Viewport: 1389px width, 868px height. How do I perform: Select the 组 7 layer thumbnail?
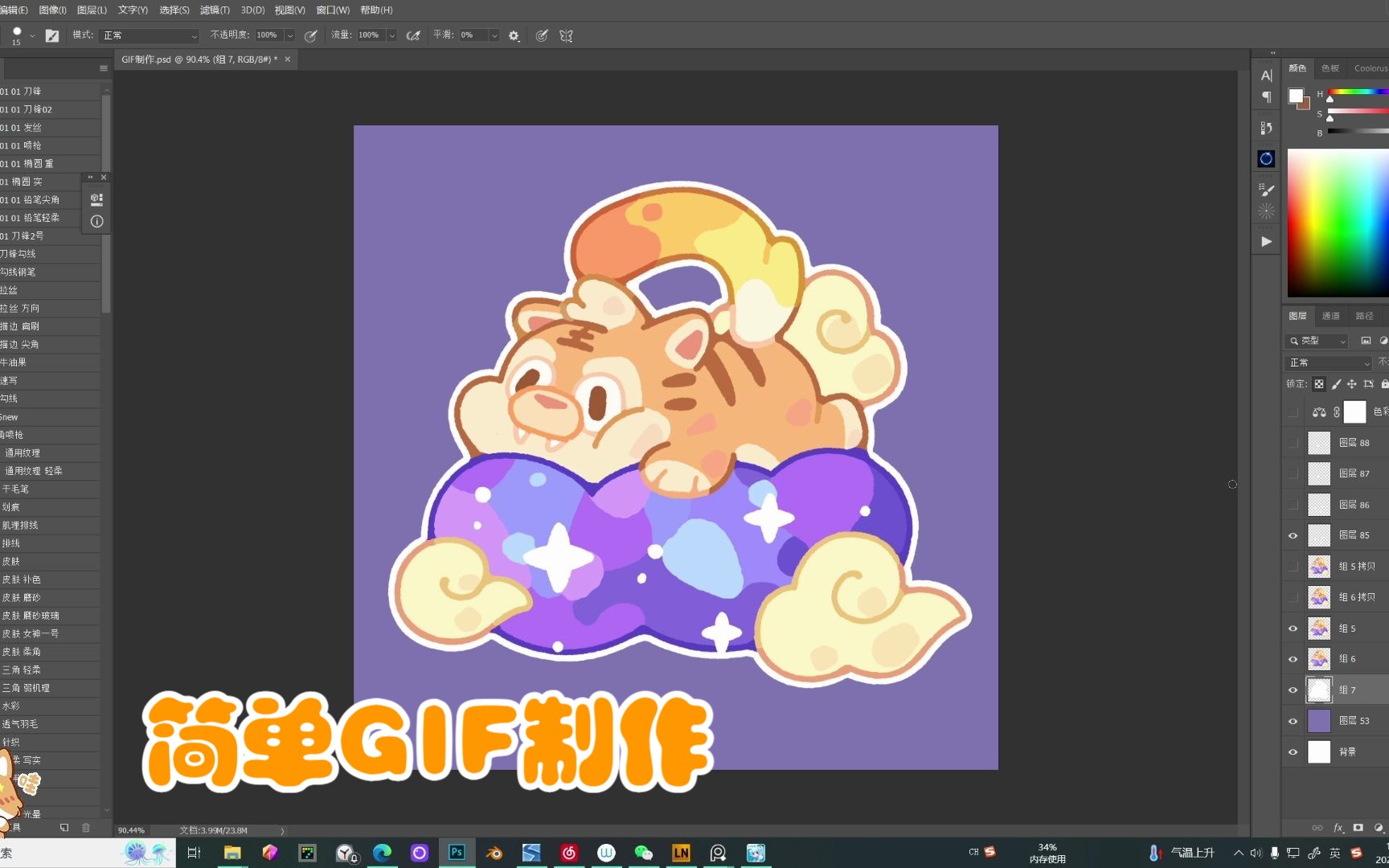tap(1319, 690)
